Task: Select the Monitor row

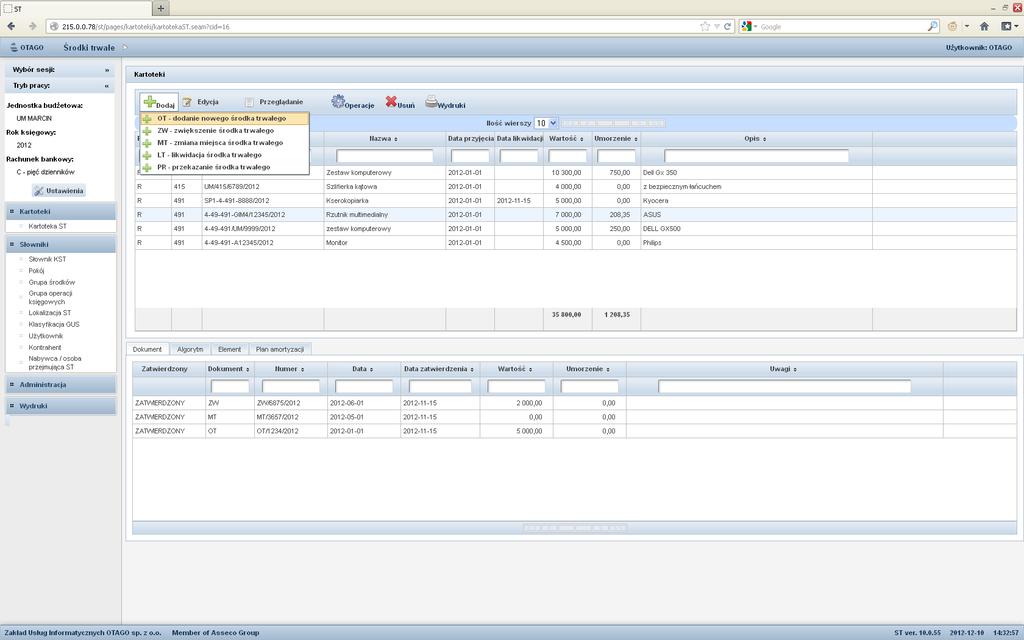Action: click(575, 242)
